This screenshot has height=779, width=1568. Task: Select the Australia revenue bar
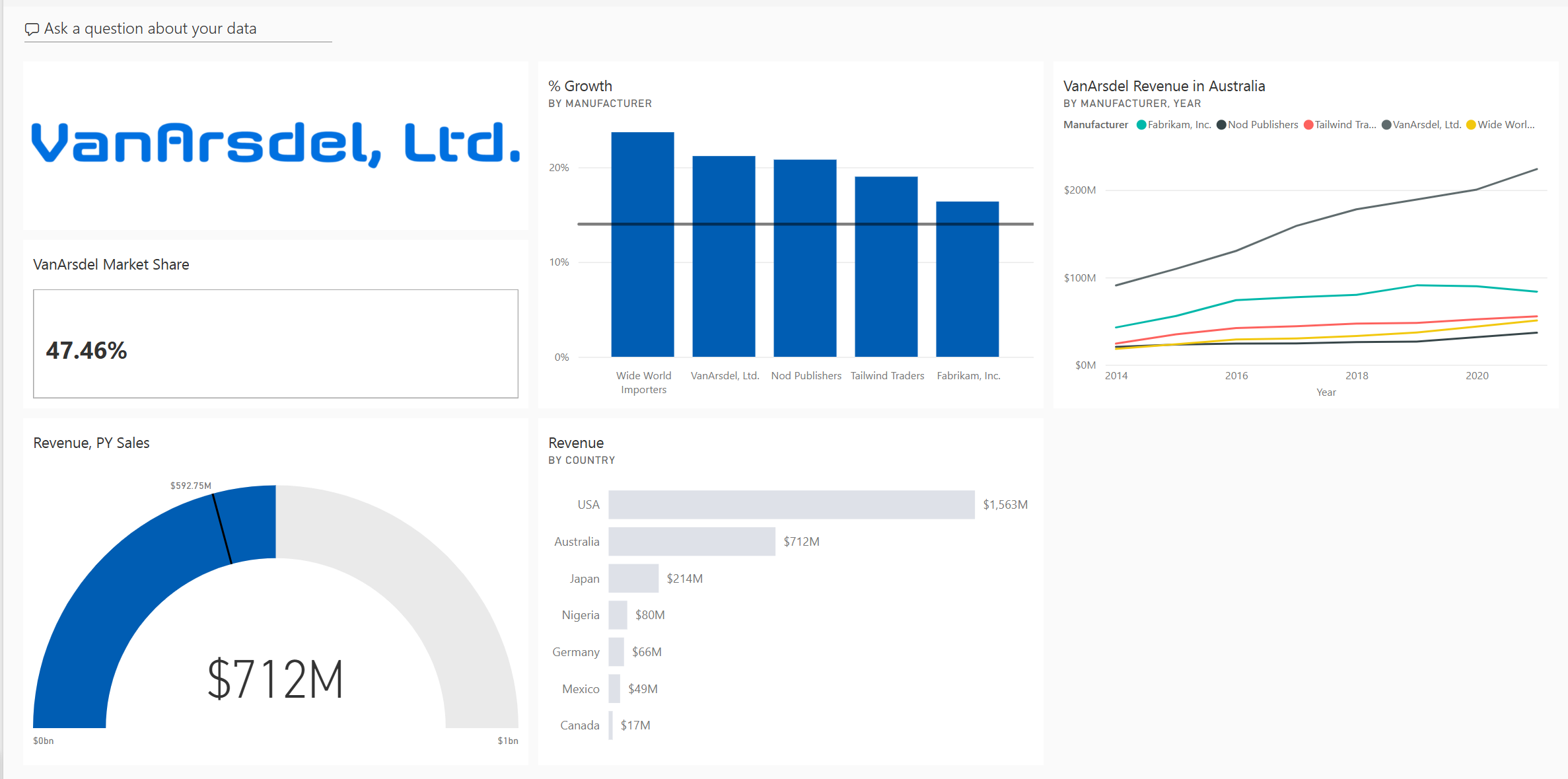point(691,542)
